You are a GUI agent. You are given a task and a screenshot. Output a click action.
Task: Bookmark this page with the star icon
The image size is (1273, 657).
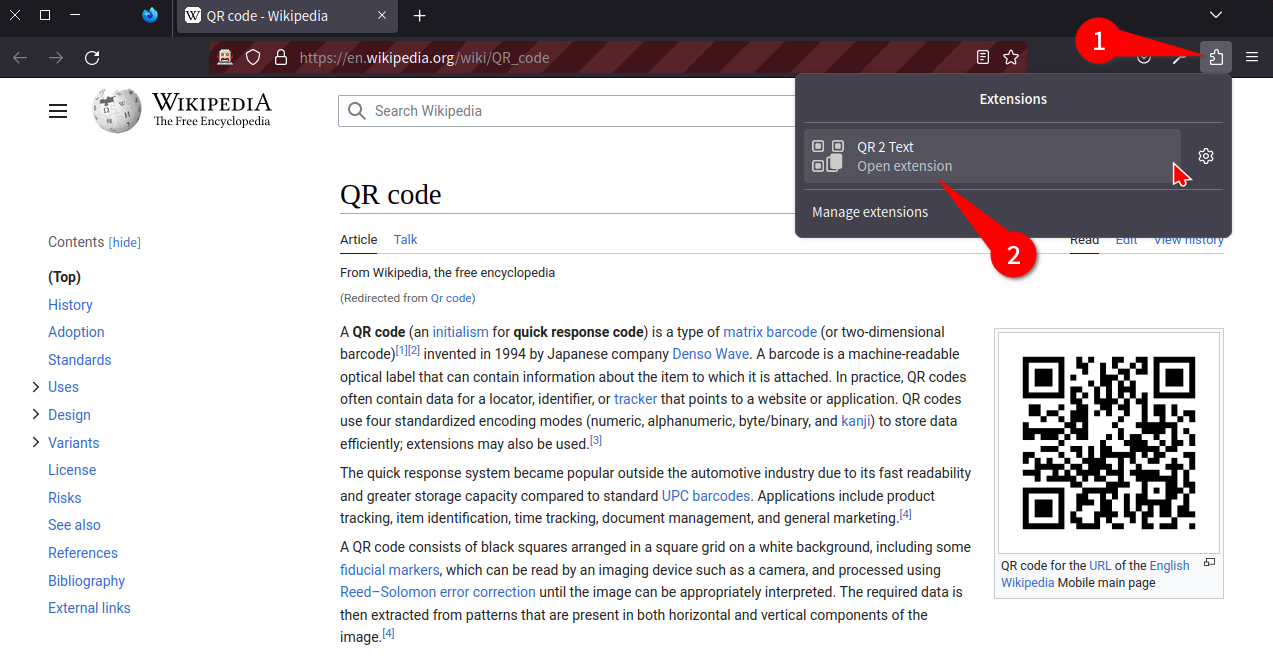pos(1011,57)
